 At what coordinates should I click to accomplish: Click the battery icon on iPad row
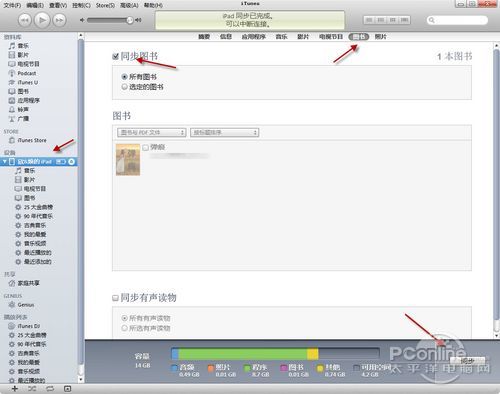click(61, 162)
